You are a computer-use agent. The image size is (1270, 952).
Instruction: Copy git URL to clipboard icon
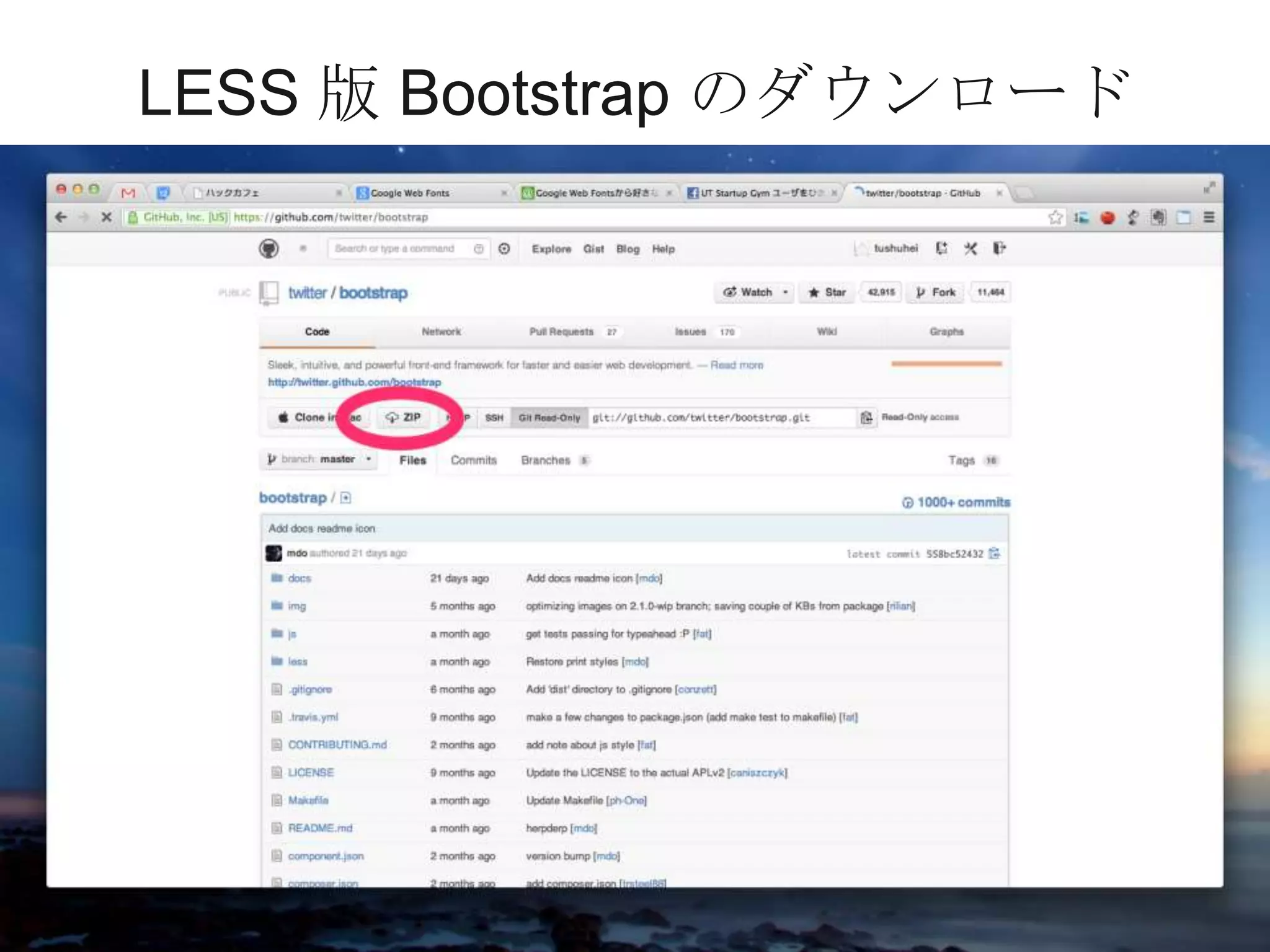pos(866,418)
